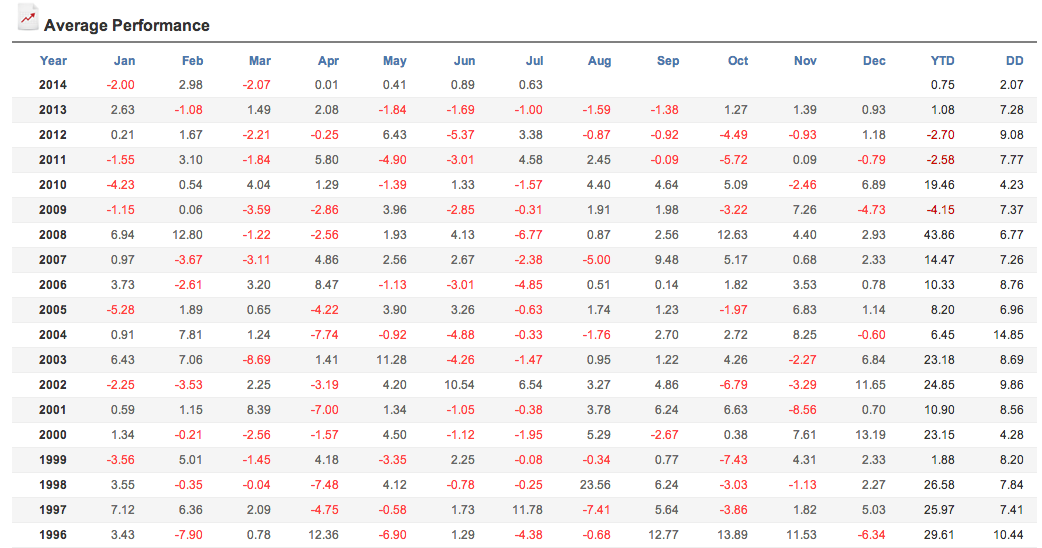Viewport: 1042px width, 548px height.
Task: Select the Year column header
Action: (53, 60)
